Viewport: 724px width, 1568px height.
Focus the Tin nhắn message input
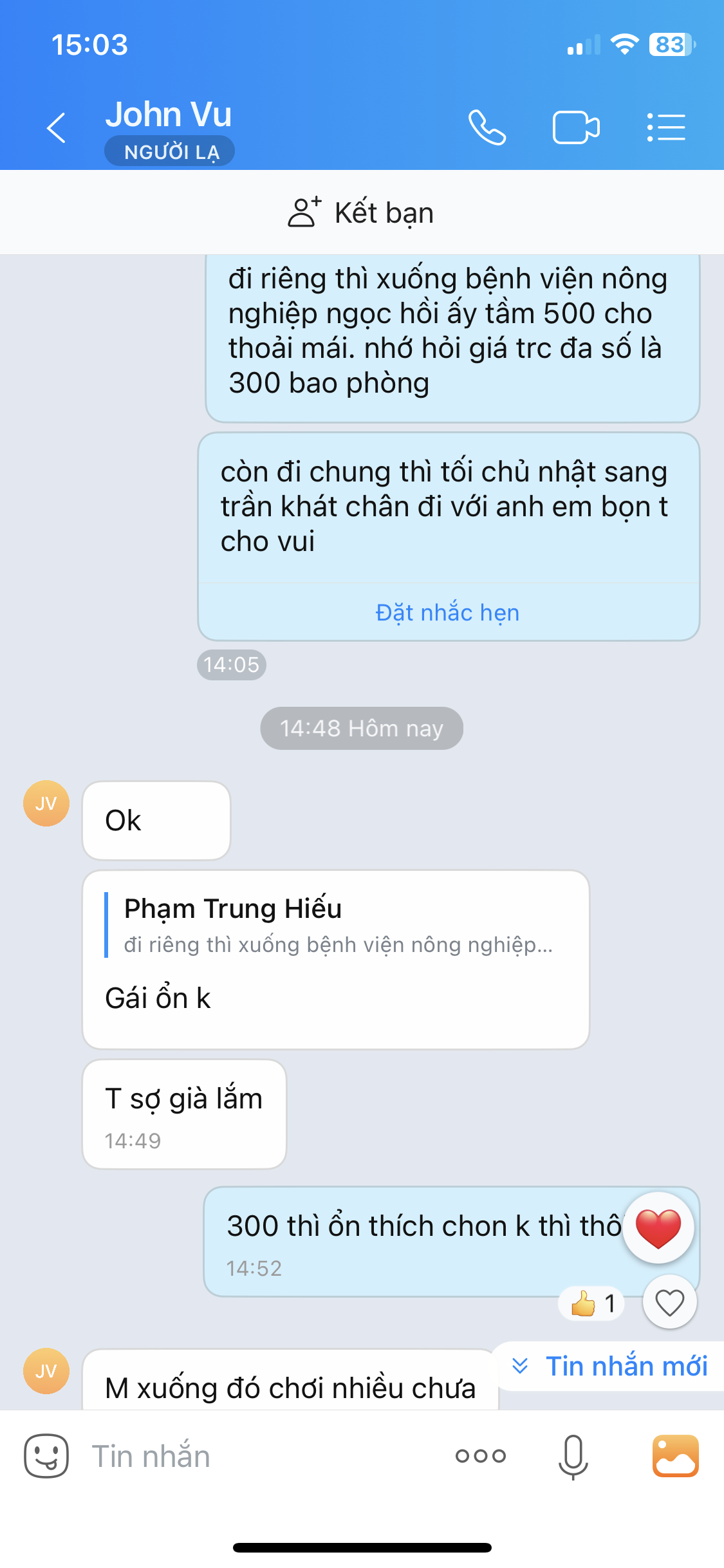pyautogui.click(x=257, y=1456)
